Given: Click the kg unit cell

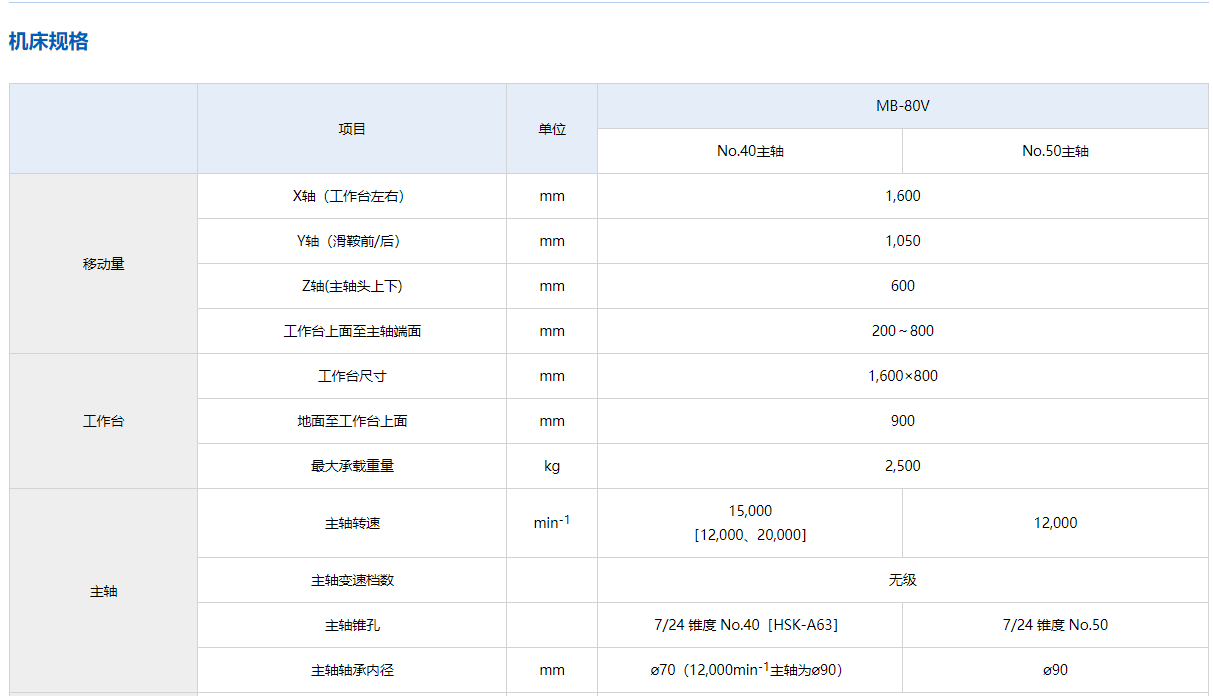Looking at the screenshot, I should (x=552, y=466).
